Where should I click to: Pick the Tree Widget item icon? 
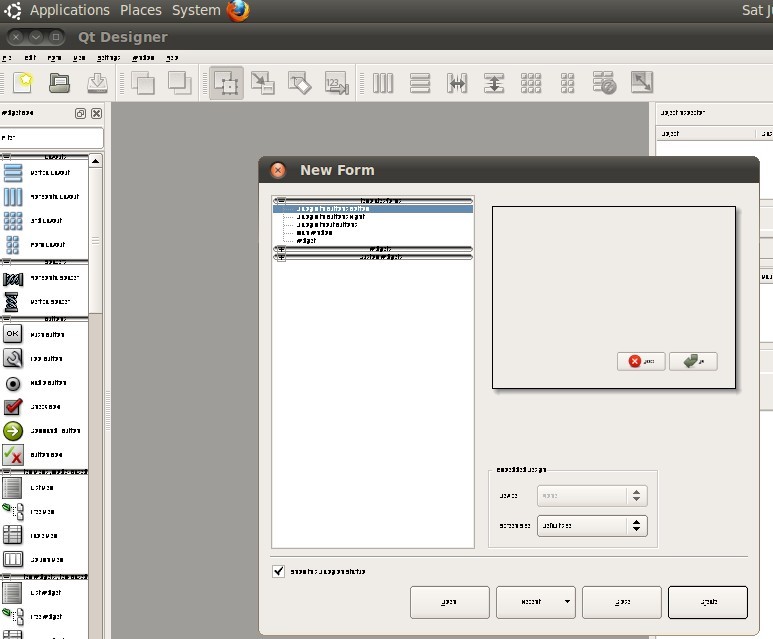coord(13,616)
